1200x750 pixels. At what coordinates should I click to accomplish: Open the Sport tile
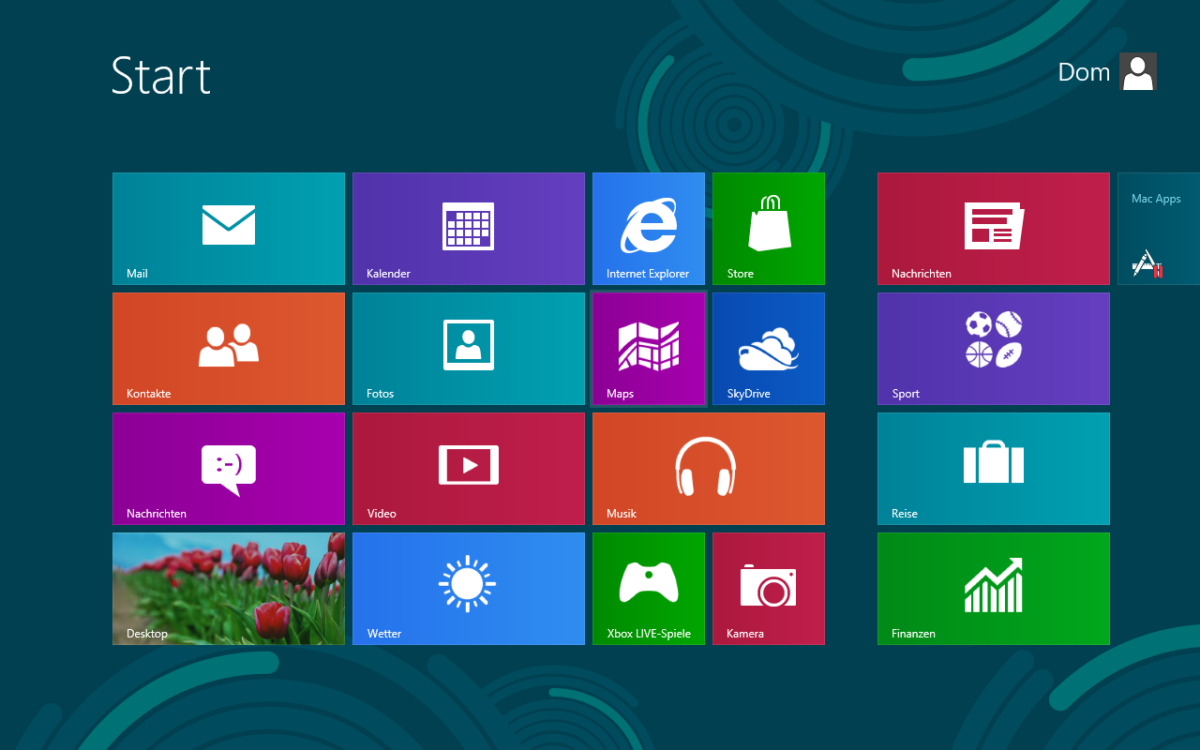click(x=993, y=348)
